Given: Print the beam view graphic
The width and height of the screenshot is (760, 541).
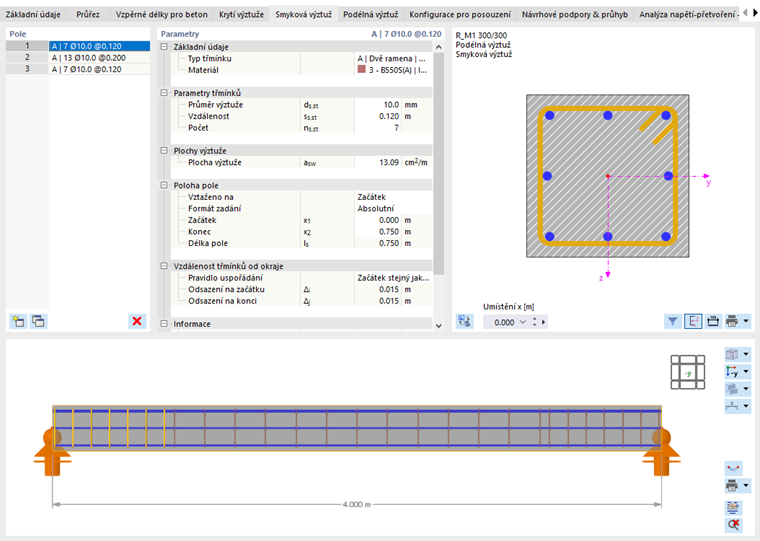Looking at the screenshot, I should point(732,485).
